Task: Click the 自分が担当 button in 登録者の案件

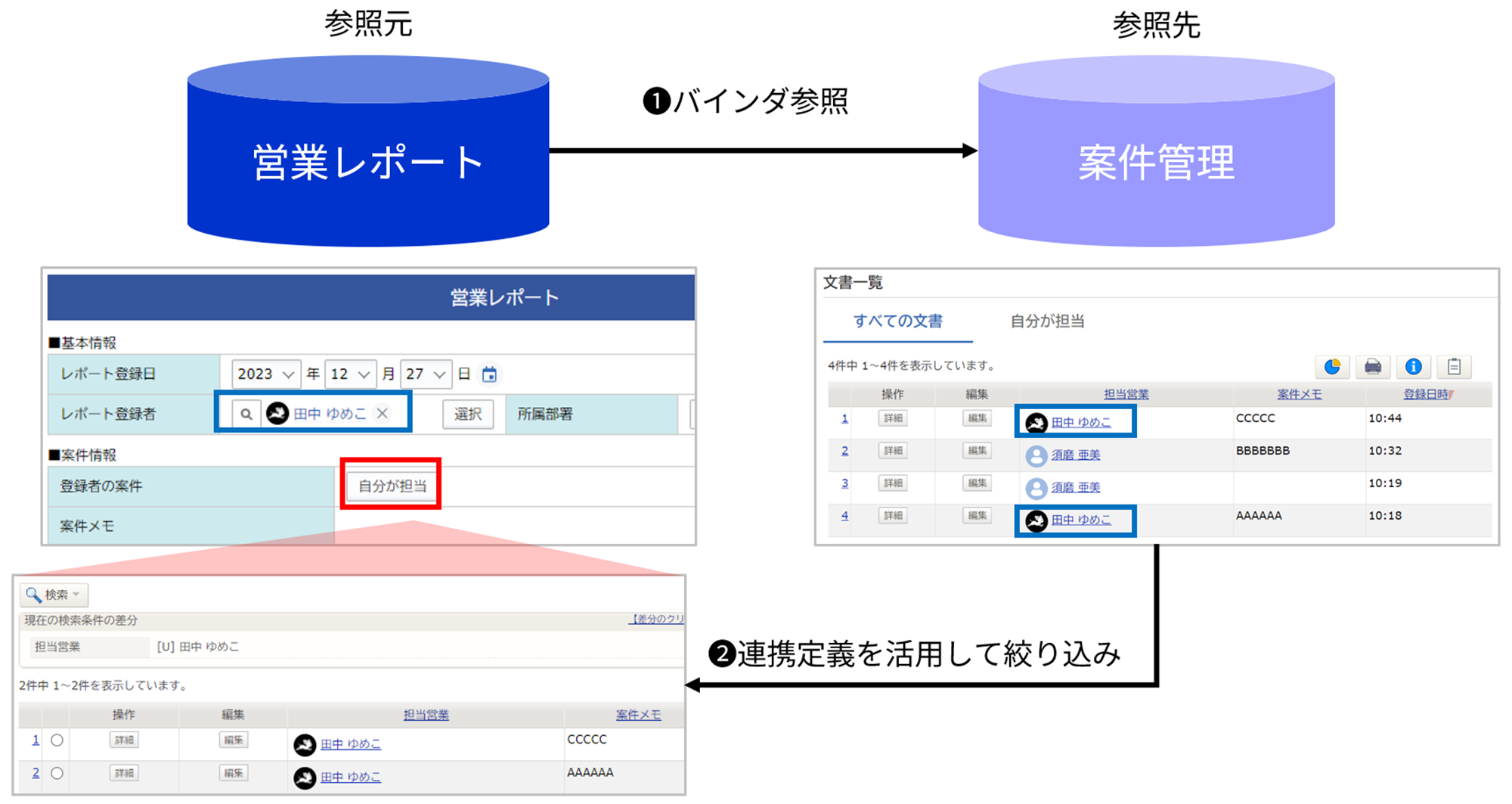Action: [392, 486]
